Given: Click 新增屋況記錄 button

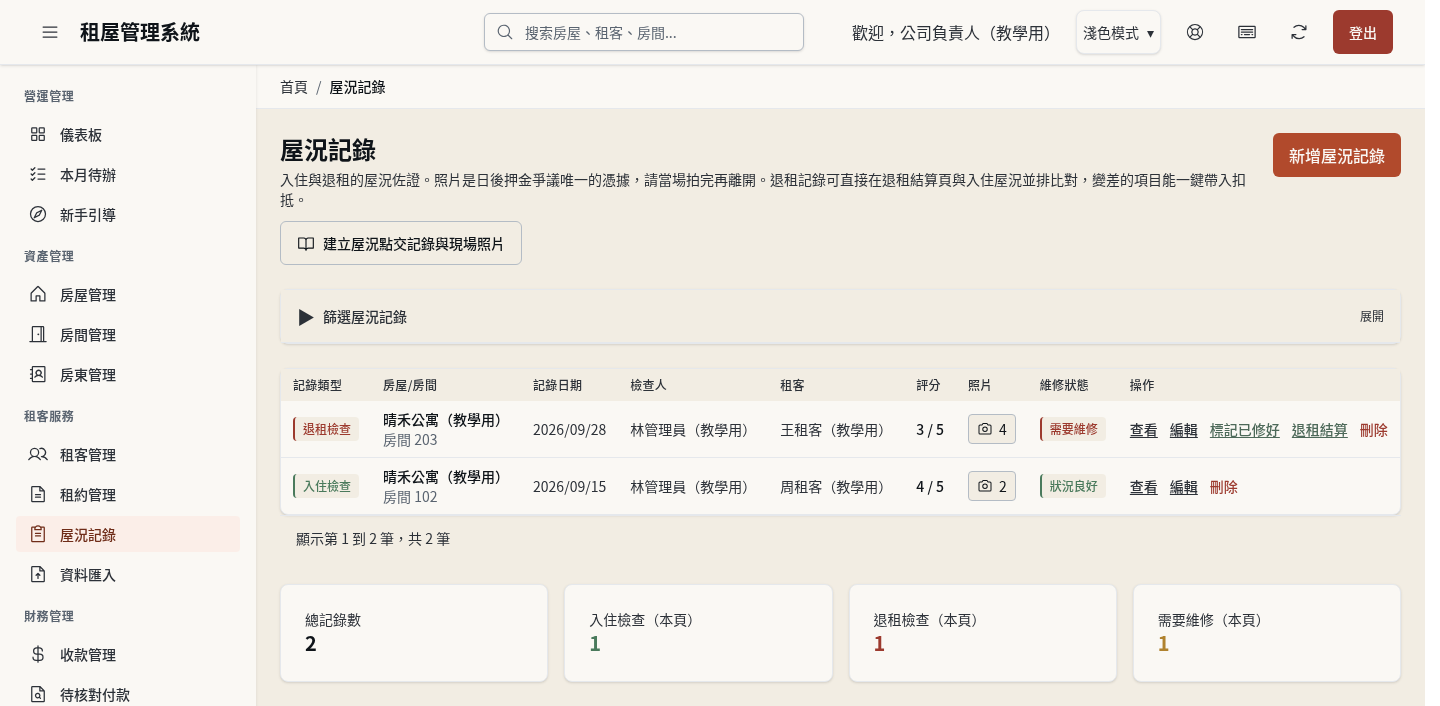Looking at the screenshot, I should tap(1337, 155).
